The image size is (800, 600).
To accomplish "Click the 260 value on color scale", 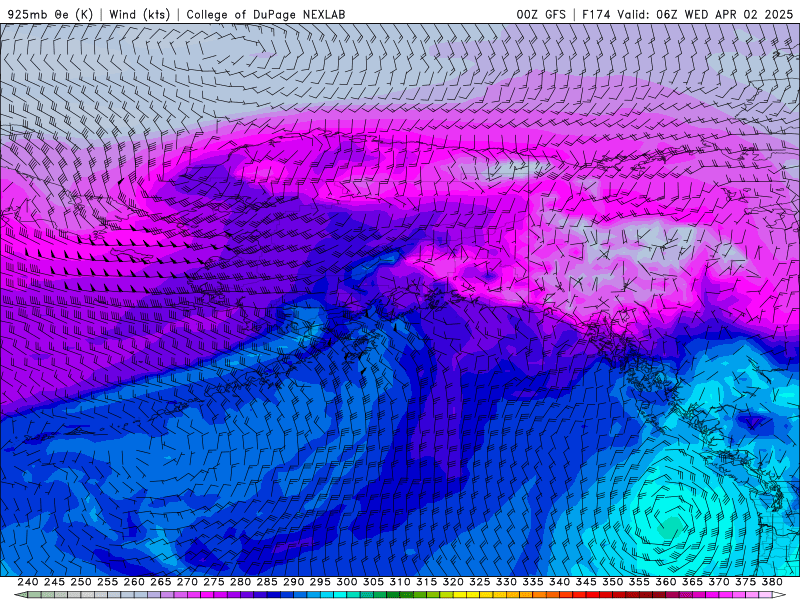I will pos(134,582).
